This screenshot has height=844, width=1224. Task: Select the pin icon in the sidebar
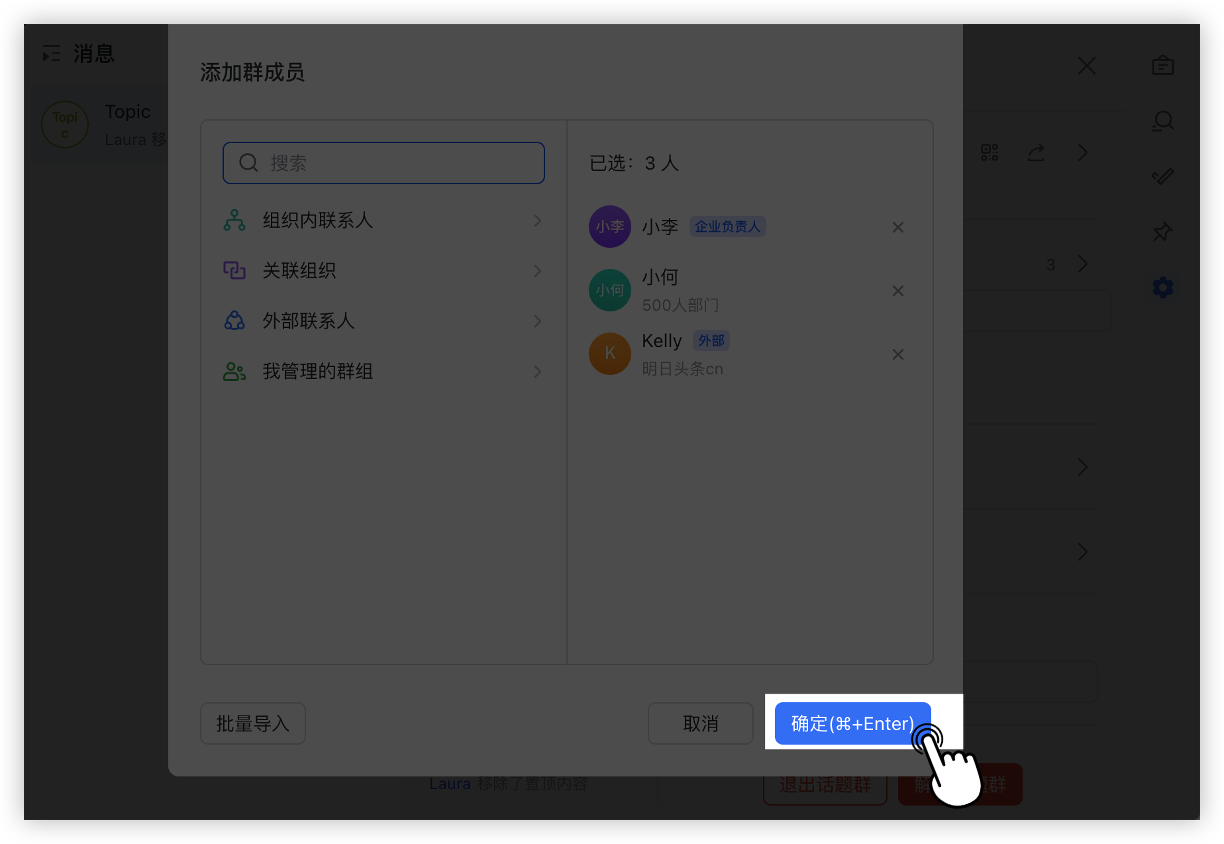pyautogui.click(x=1162, y=231)
